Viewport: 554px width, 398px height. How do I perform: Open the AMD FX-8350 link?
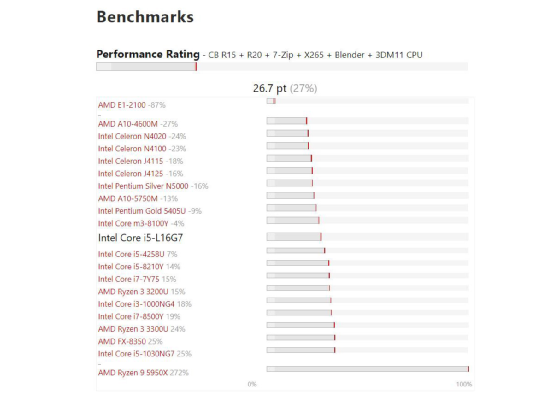122,341
